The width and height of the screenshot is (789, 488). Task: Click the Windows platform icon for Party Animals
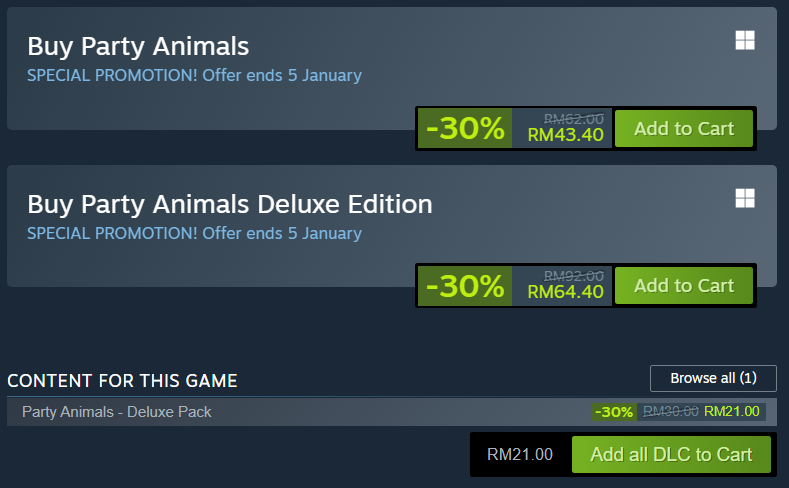point(744,40)
